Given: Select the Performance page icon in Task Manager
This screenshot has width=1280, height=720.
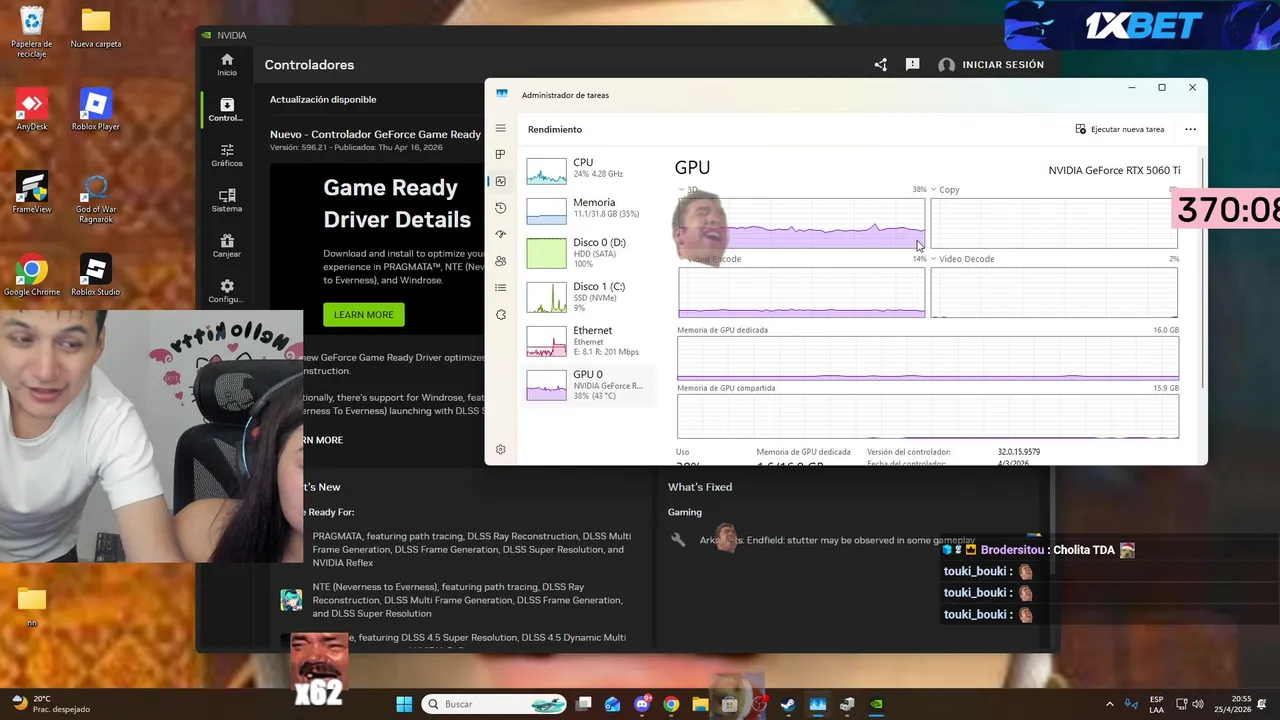Looking at the screenshot, I should coord(501,181).
